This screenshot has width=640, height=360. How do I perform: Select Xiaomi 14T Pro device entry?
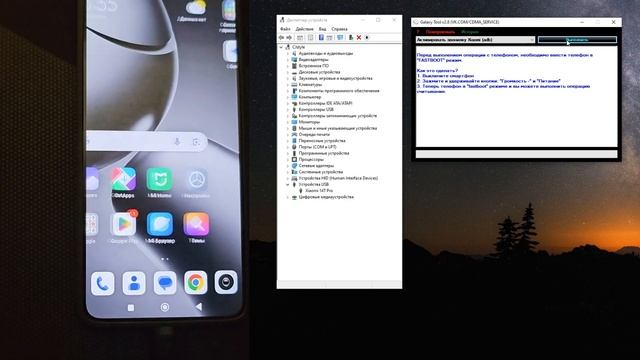coord(319,191)
